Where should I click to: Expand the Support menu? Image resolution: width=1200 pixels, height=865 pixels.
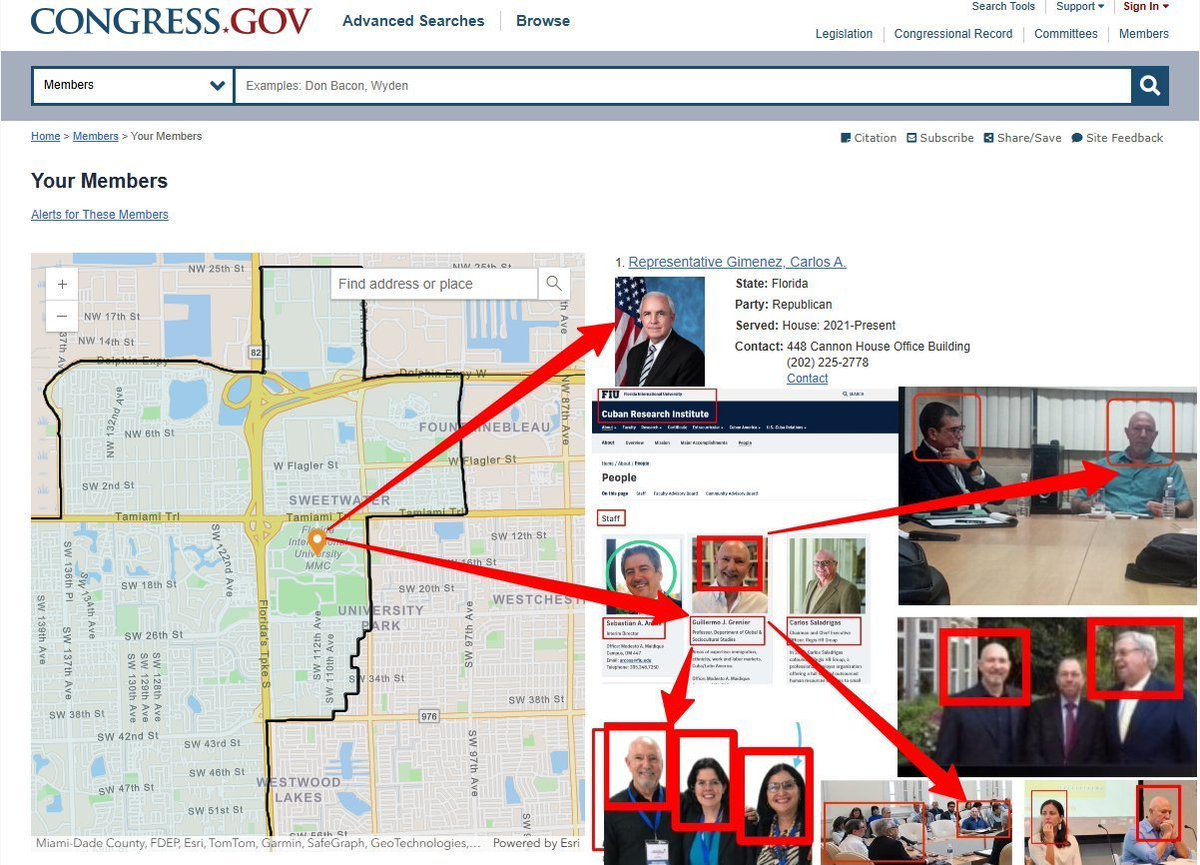click(x=1080, y=6)
